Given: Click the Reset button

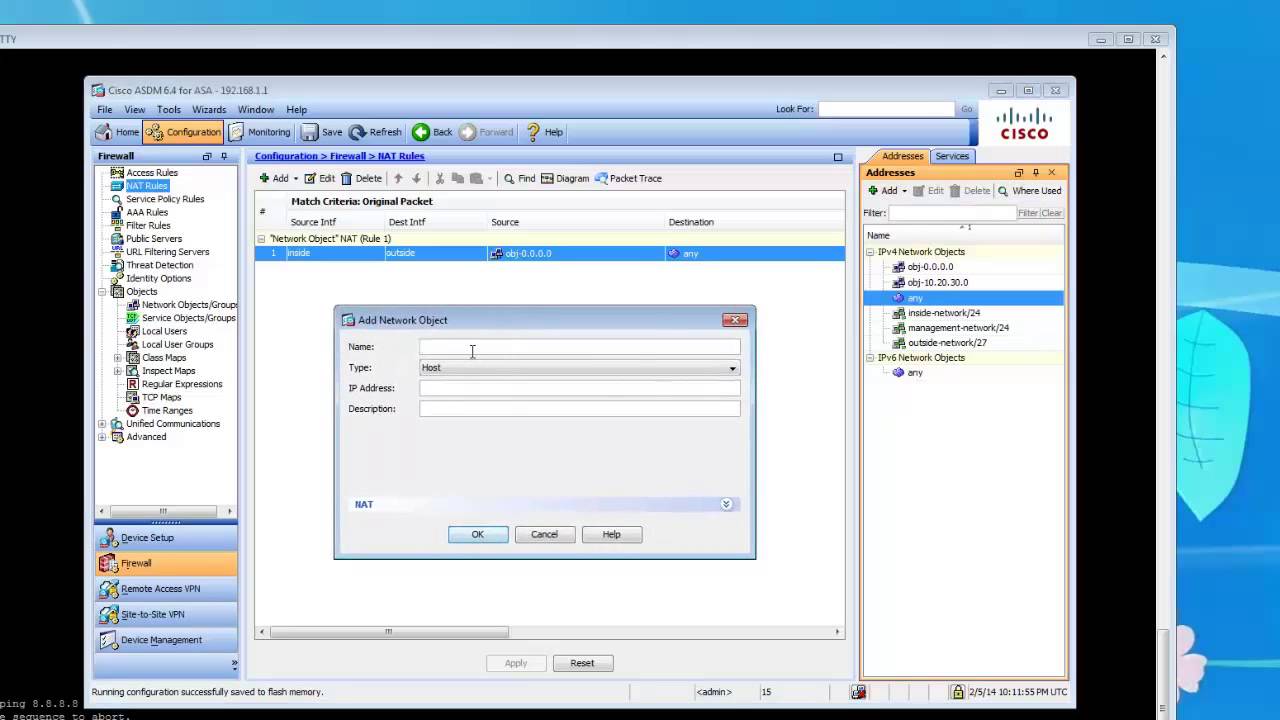Looking at the screenshot, I should click(x=582, y=663).
